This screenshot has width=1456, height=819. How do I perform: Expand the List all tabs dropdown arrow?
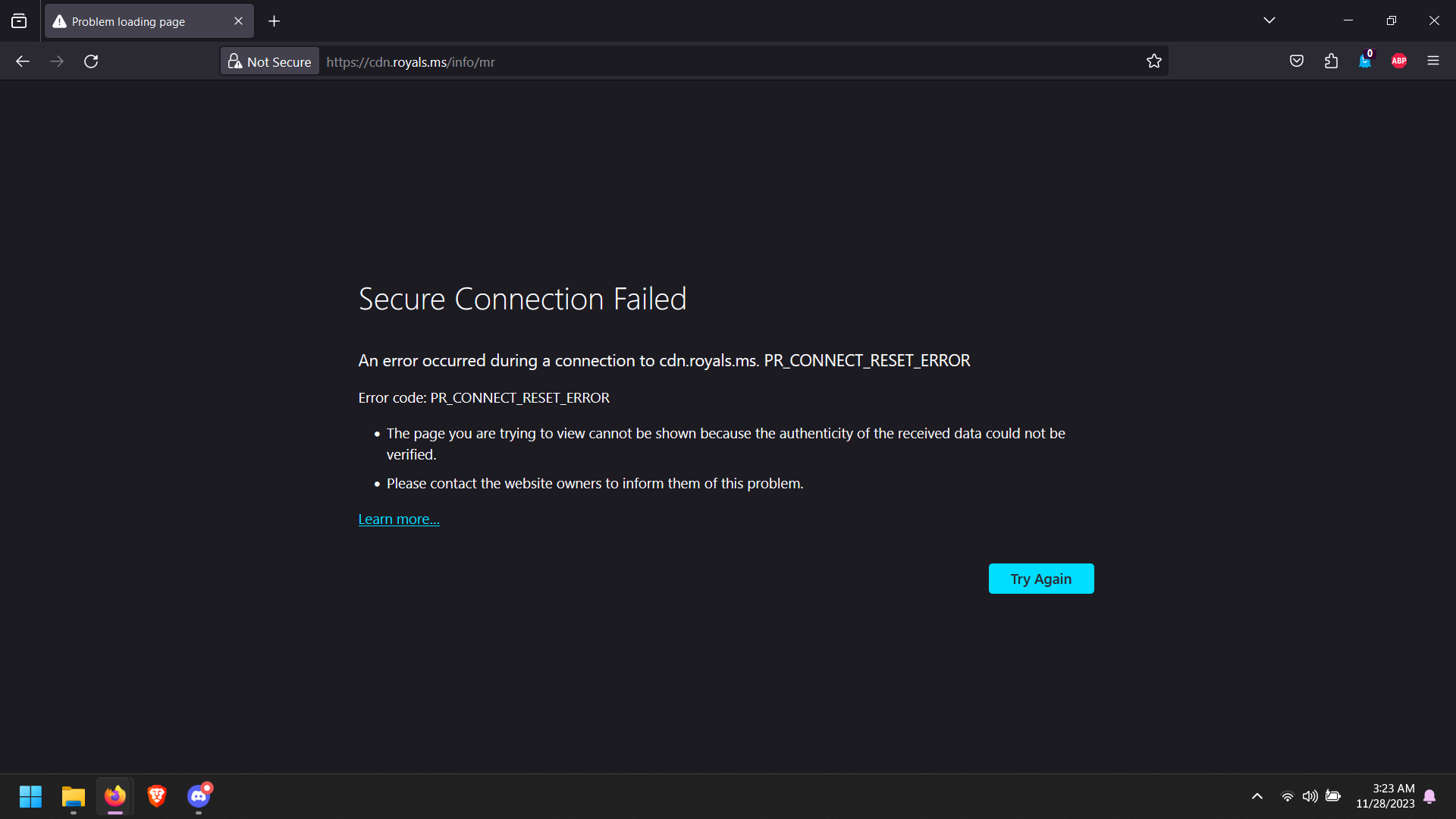click(x=1269, y=20)
